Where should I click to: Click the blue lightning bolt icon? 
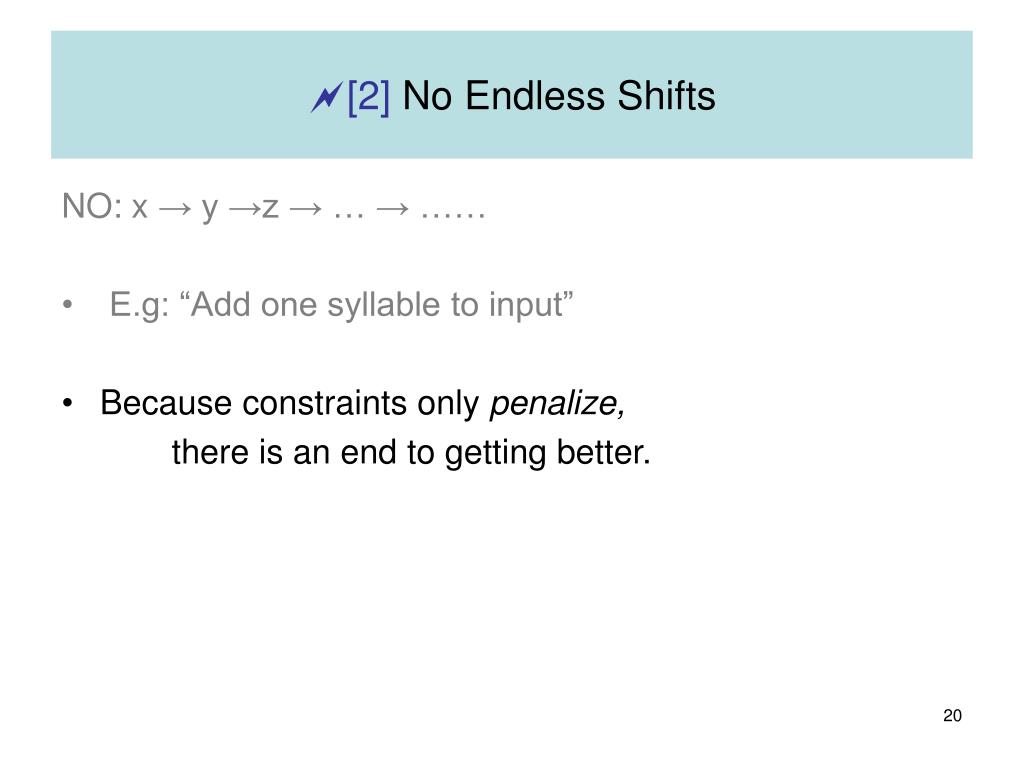[327, 97]
